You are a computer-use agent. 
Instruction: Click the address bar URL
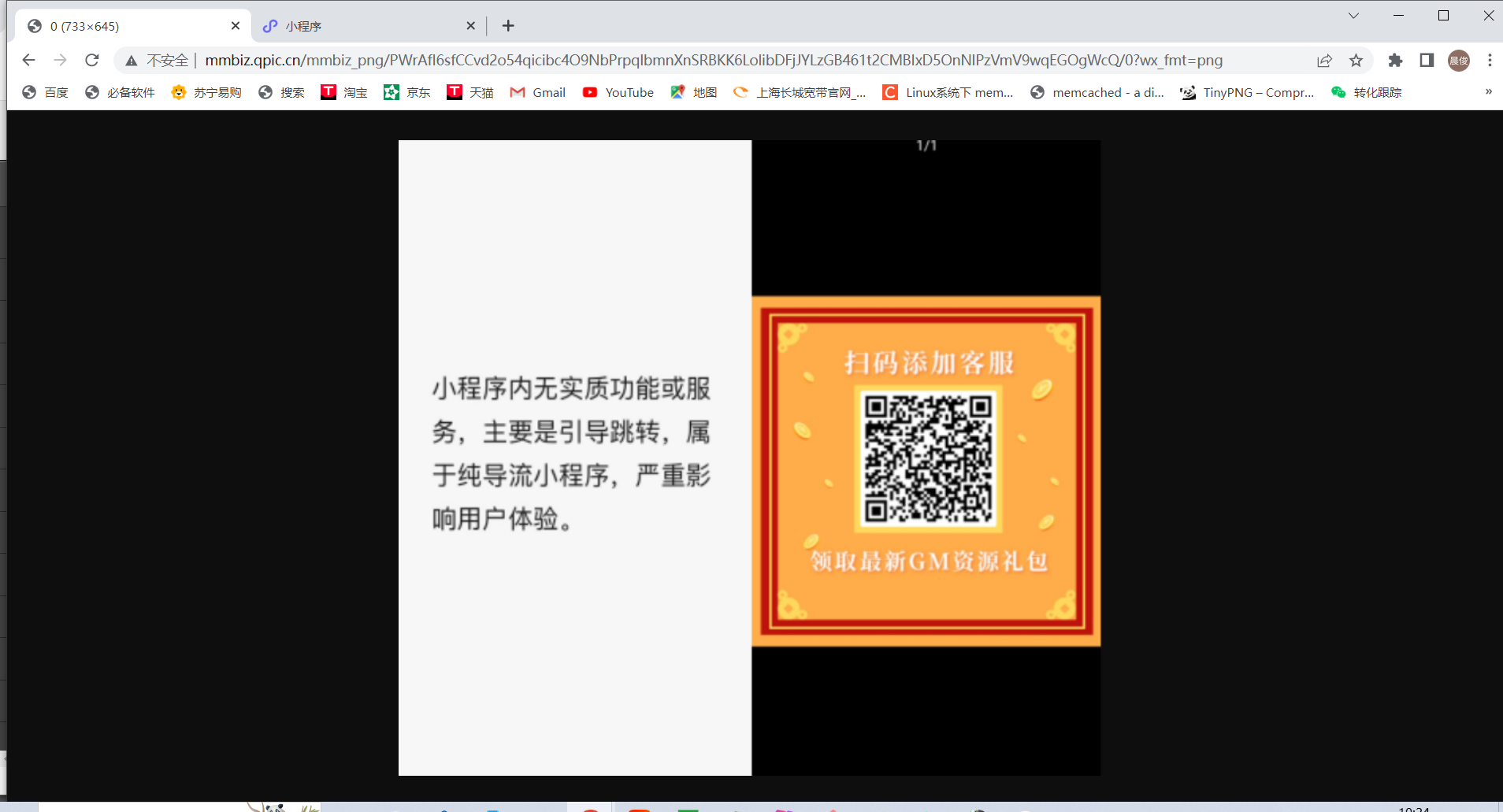tap(714, 61)
